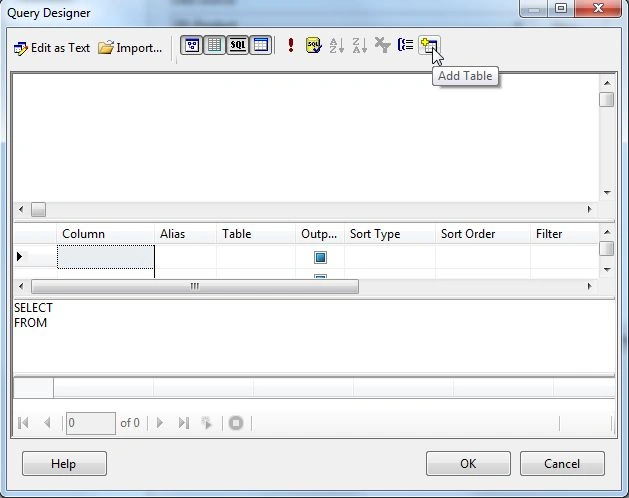Image resolution: width=629 pixels, height=498 pixels.
Task: Open the Import query option
Action: point(130,48)
